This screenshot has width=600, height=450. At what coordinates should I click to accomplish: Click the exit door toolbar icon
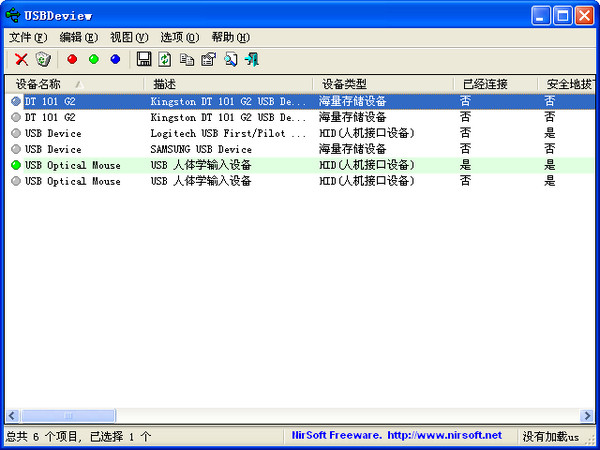click(252, 60)
